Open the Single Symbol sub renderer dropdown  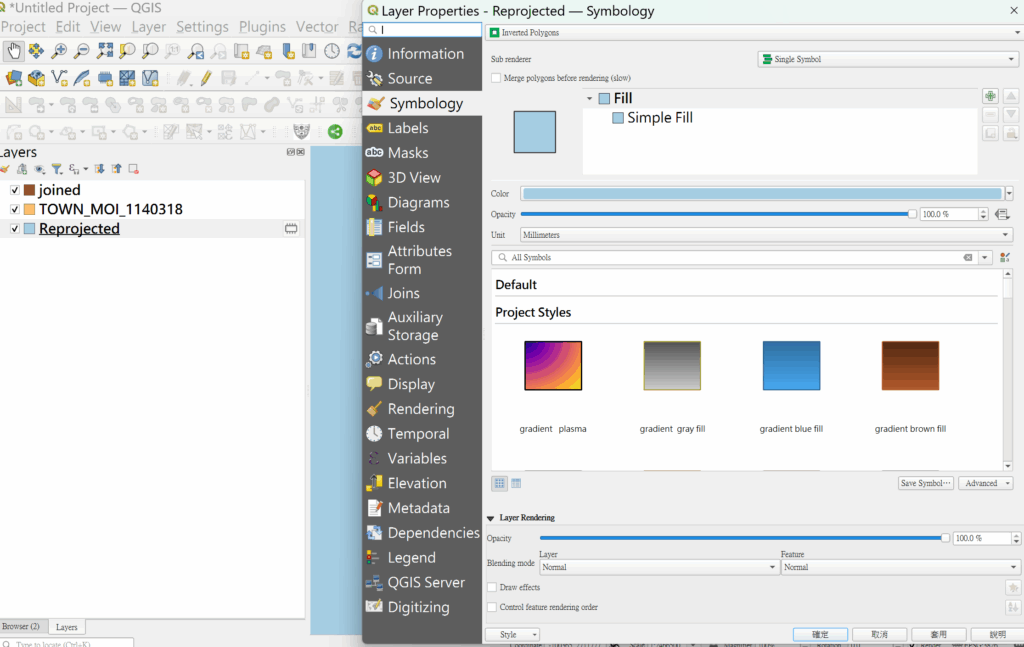[888, 59]
